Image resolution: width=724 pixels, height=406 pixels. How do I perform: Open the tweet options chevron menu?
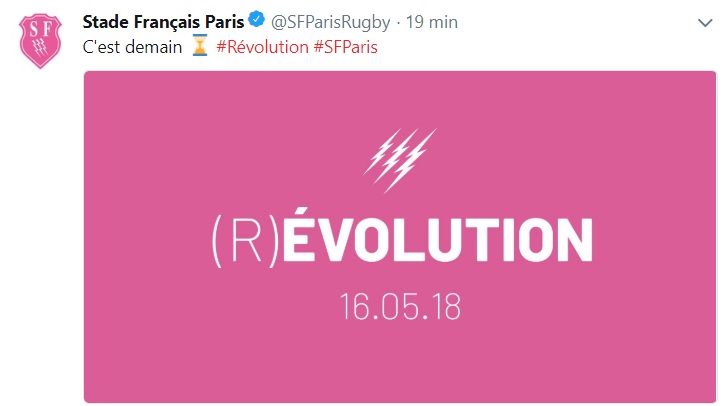point(699,22)
